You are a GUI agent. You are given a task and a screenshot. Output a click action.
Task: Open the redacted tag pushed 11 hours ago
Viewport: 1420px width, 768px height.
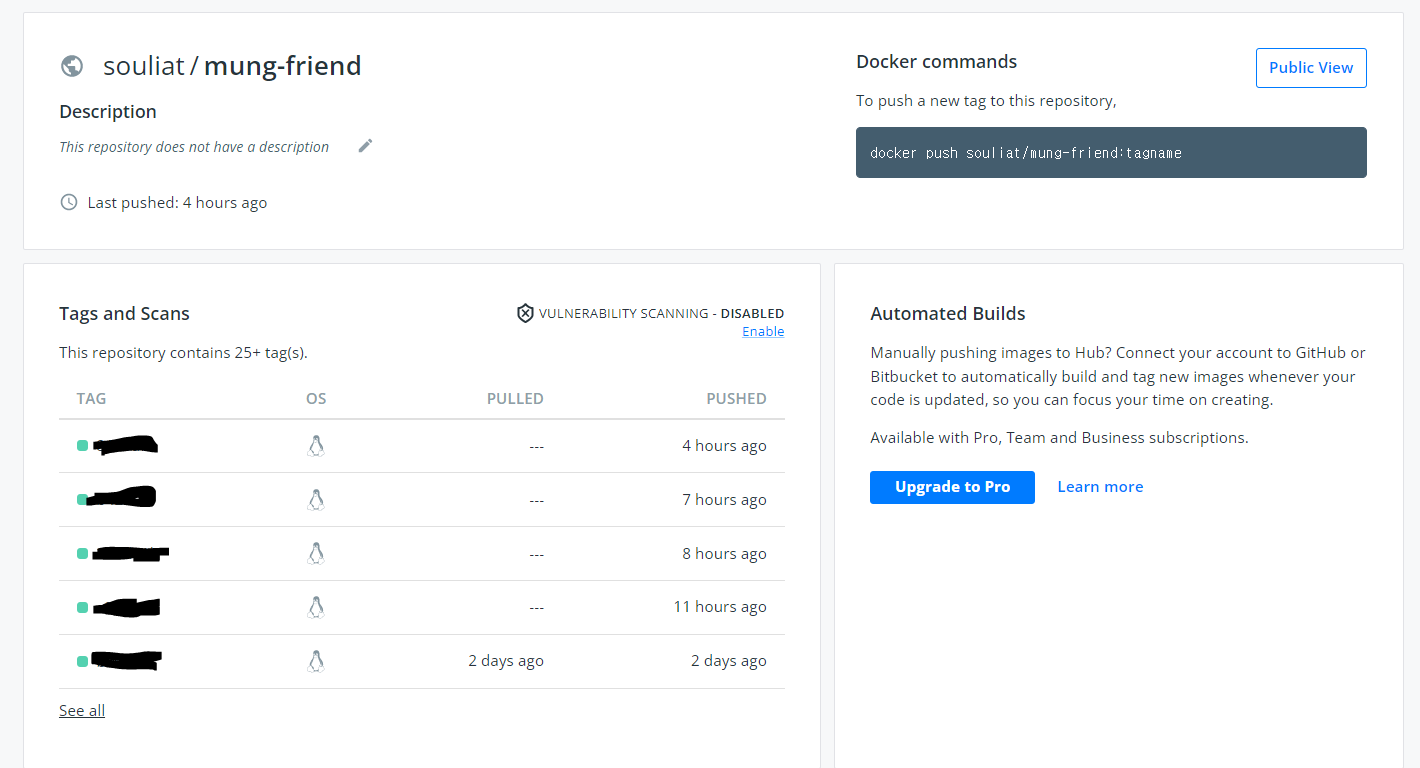[126, 606]
